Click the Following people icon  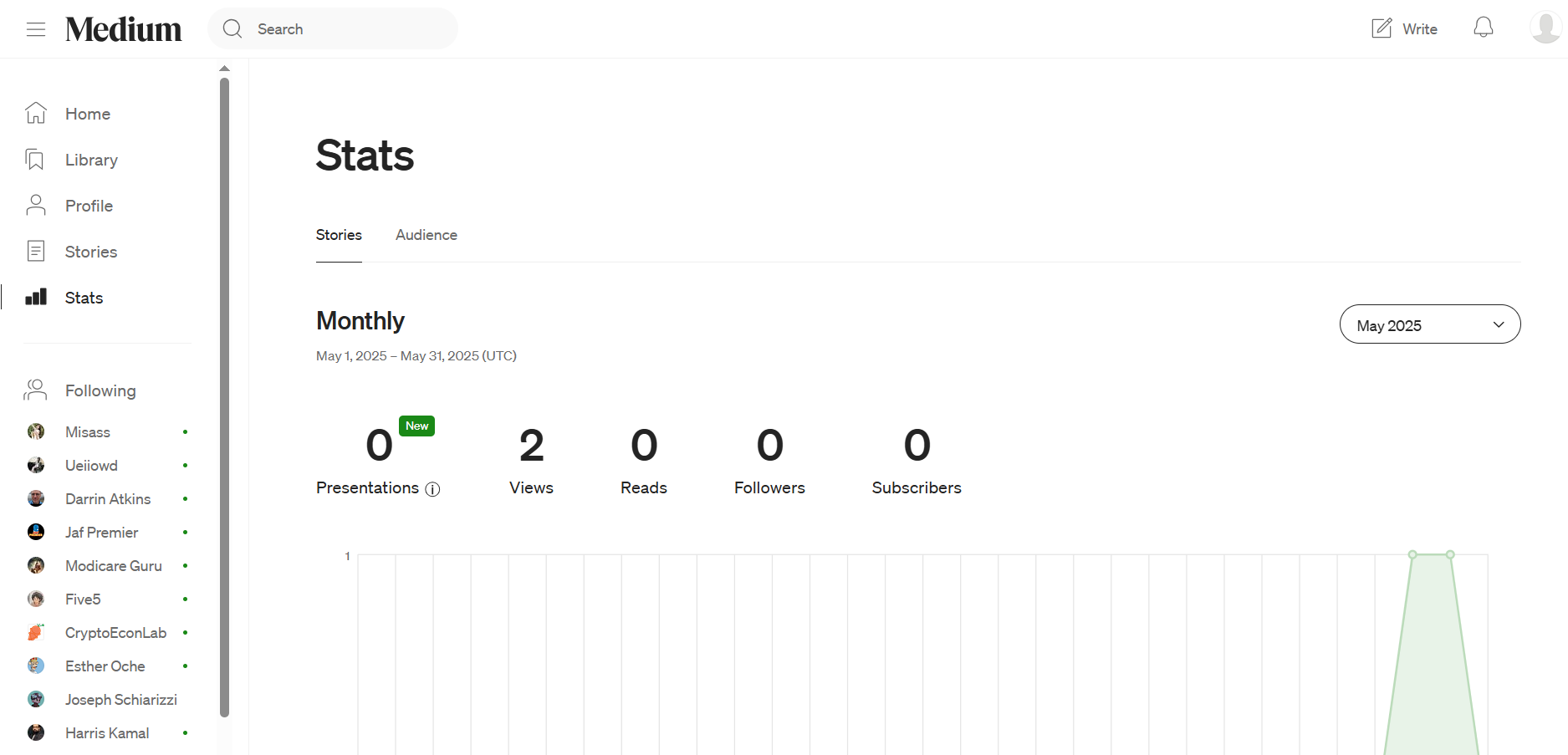[36, 390]
